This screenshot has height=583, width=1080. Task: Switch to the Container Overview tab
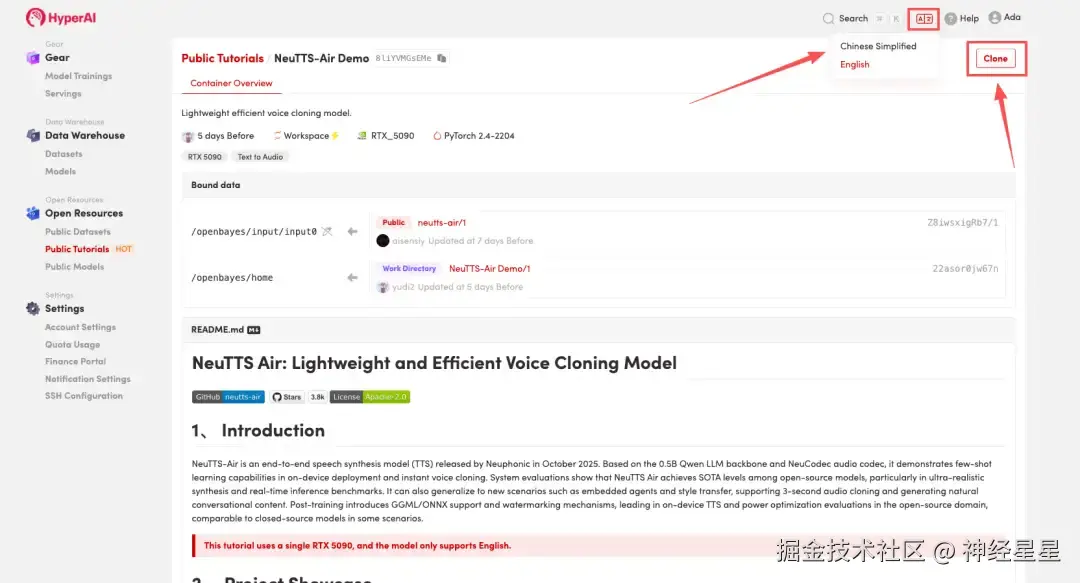[x=231, y=83]
